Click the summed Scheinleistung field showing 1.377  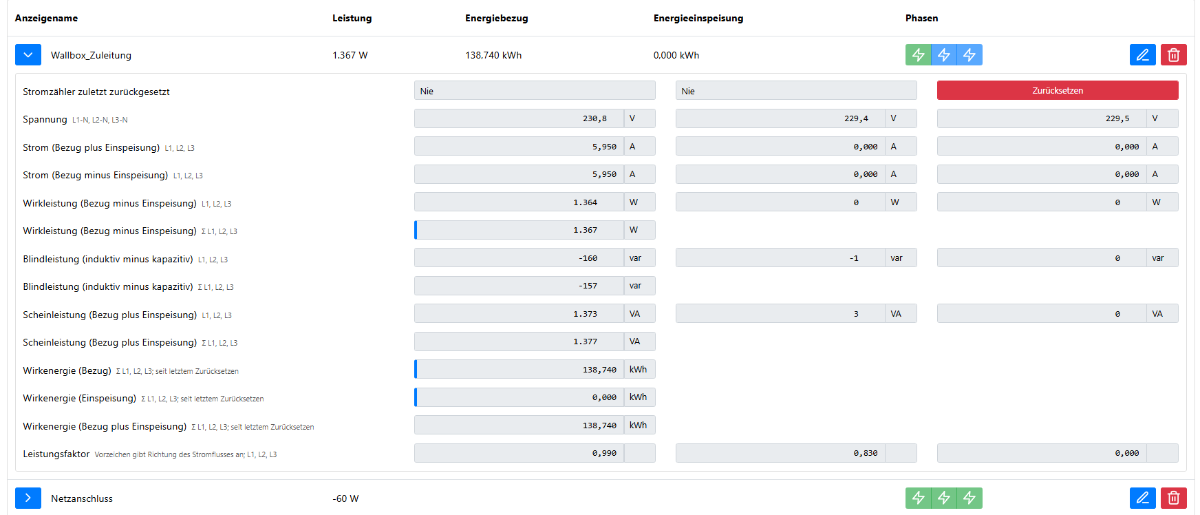click(x=518, y=342)
